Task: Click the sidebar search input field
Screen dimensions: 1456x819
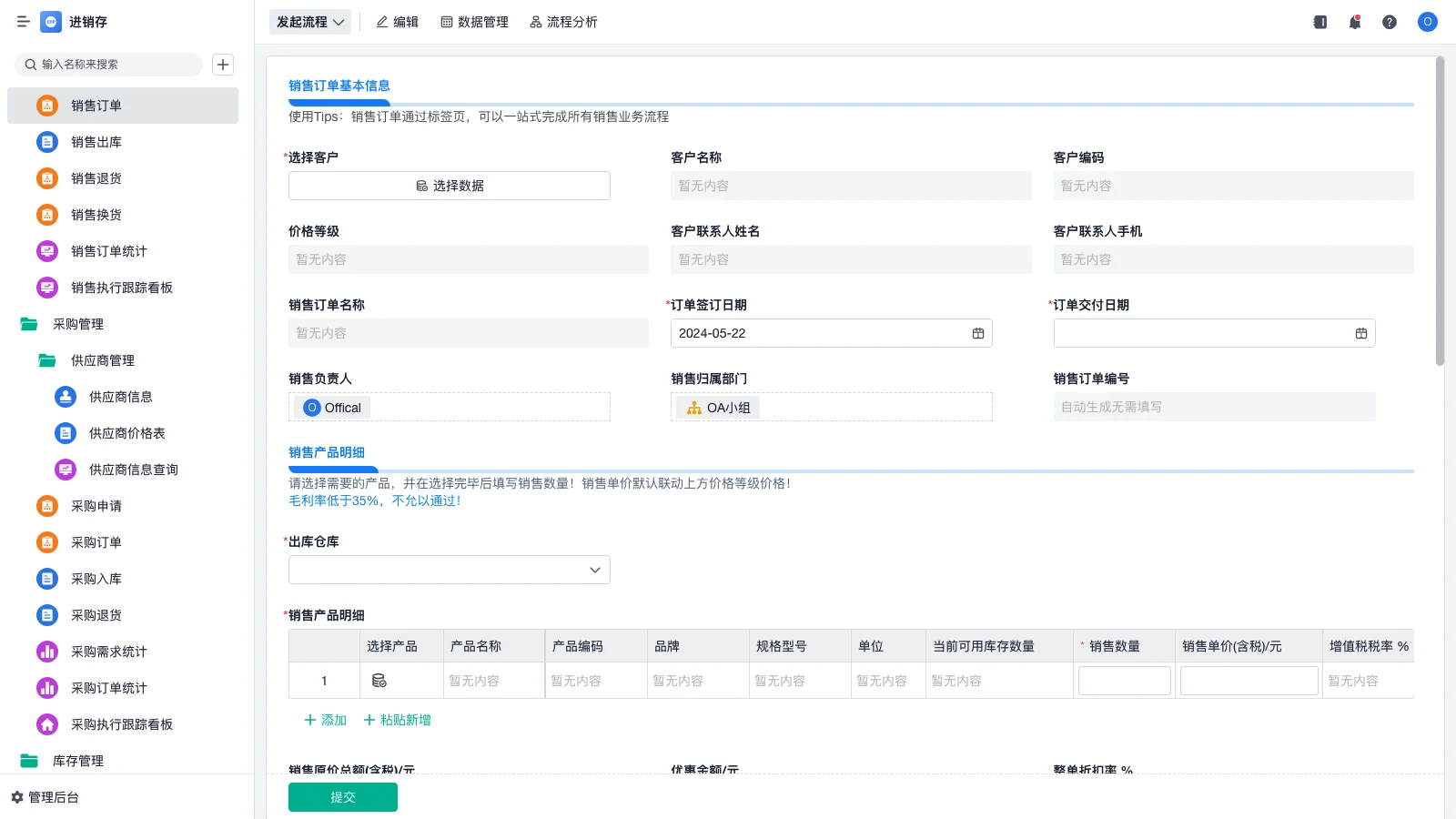Action: pyautogui.click(x=109, y=65)
